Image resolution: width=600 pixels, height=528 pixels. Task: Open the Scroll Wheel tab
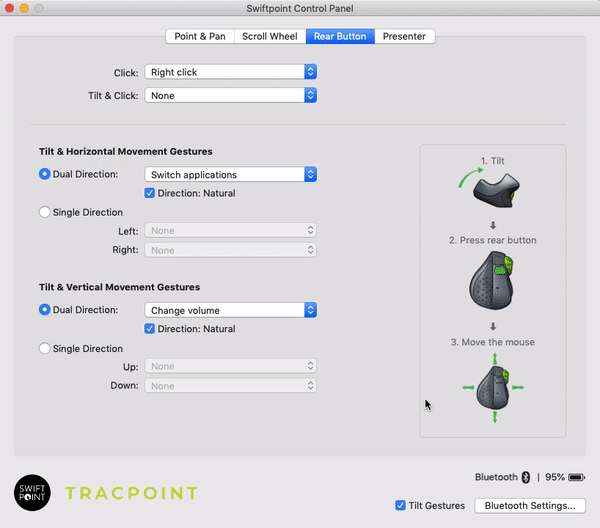[270, 36]
